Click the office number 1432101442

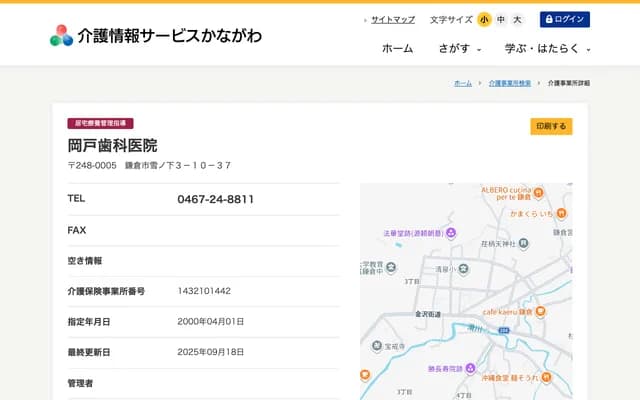point(204,291)
